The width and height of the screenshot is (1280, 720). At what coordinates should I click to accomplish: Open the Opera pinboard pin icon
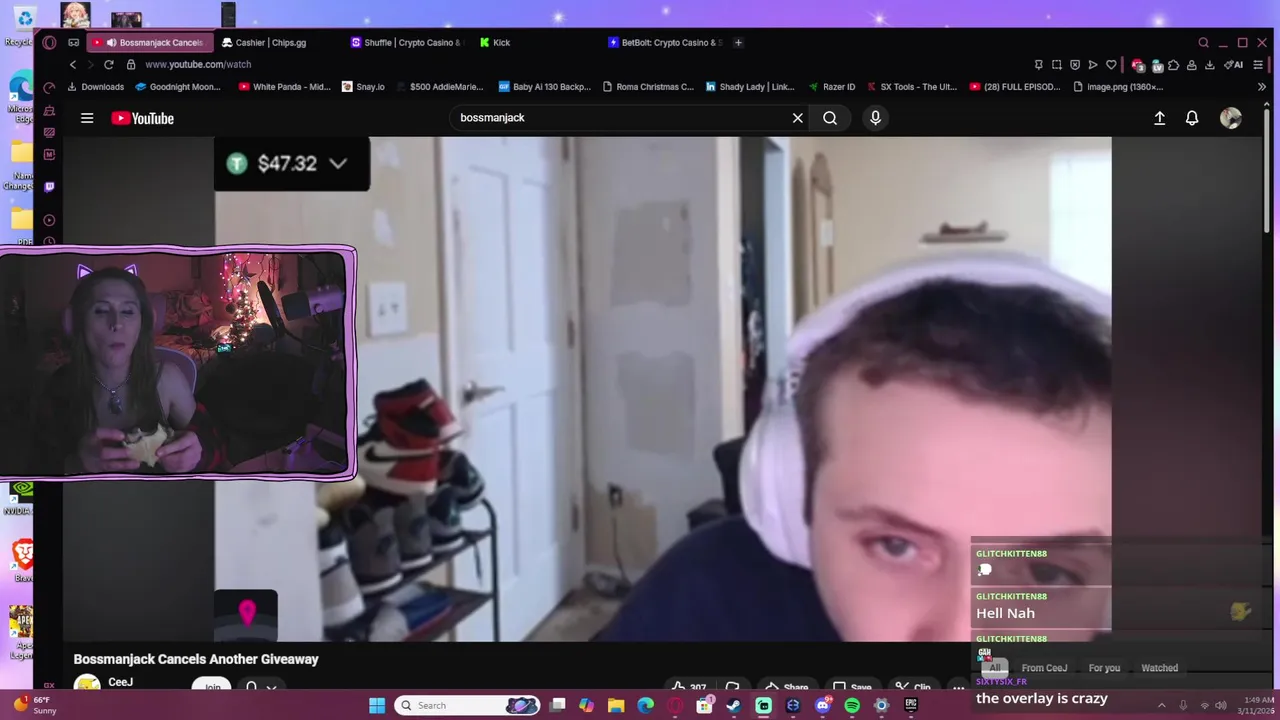pyautogui.click(x=1039, y=65)
